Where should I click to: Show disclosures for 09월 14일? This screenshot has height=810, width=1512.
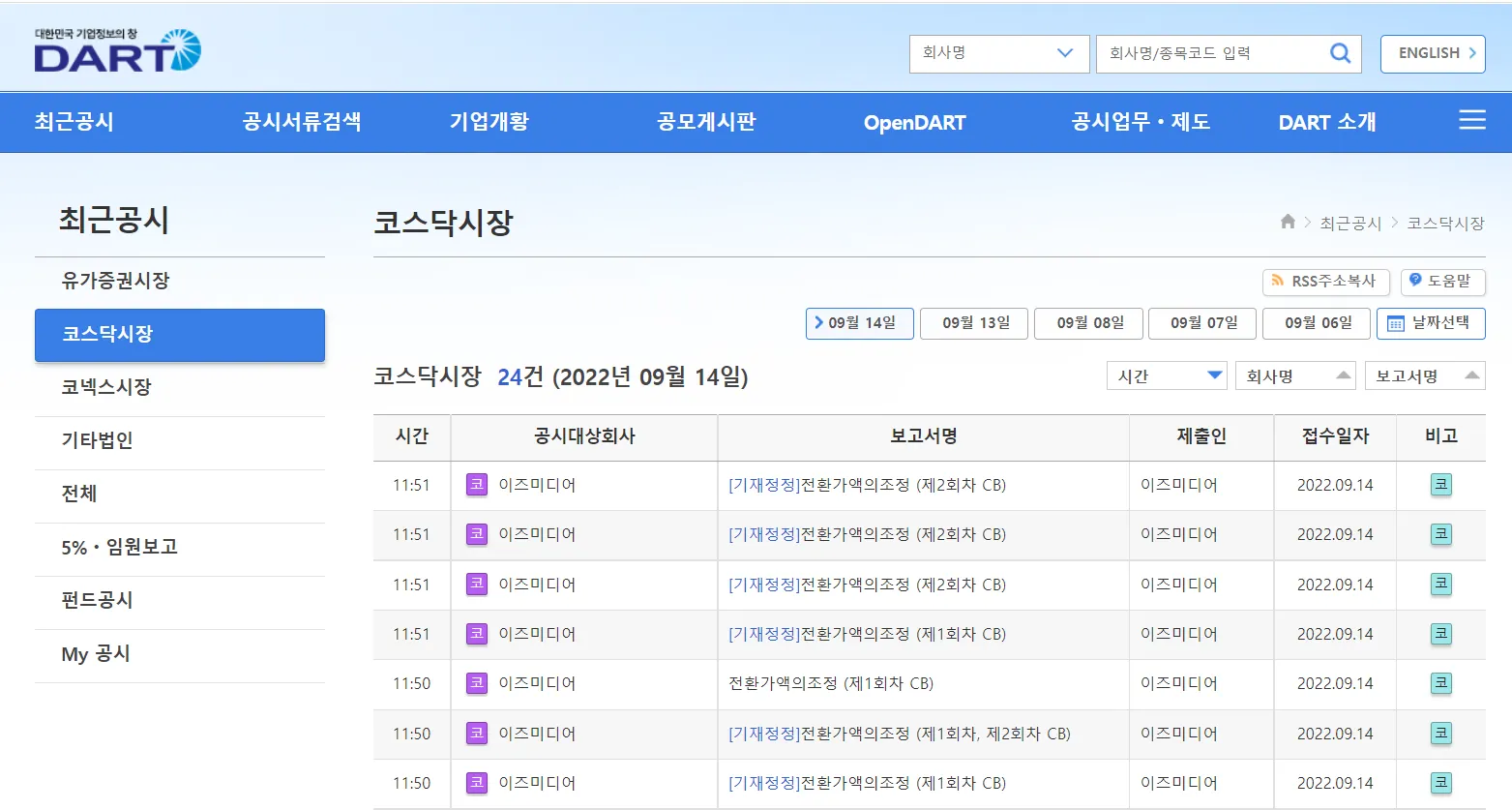click(x=860, y=323)
